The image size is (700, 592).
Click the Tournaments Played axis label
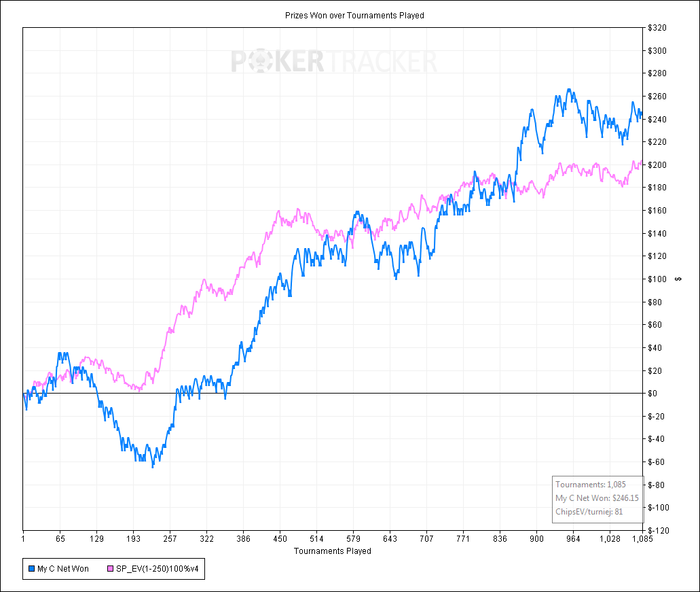coord(333,551)
